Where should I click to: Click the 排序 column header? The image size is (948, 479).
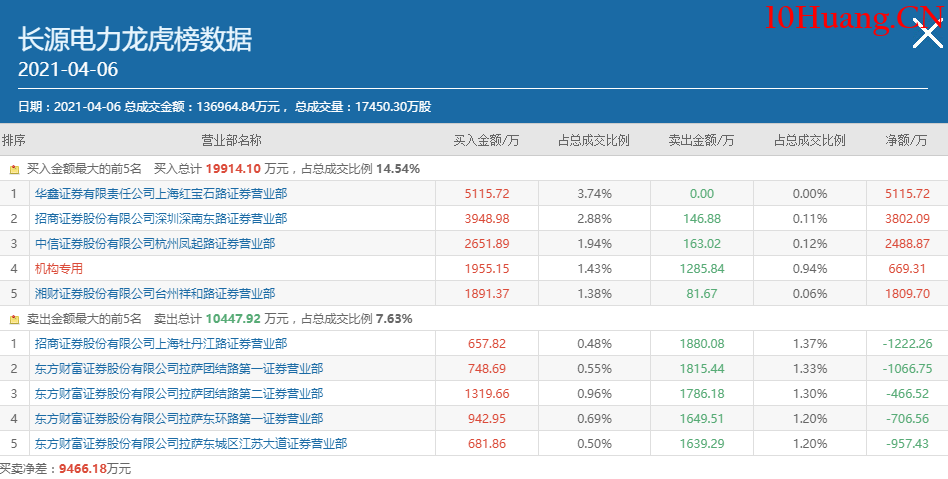coord(14,141)
